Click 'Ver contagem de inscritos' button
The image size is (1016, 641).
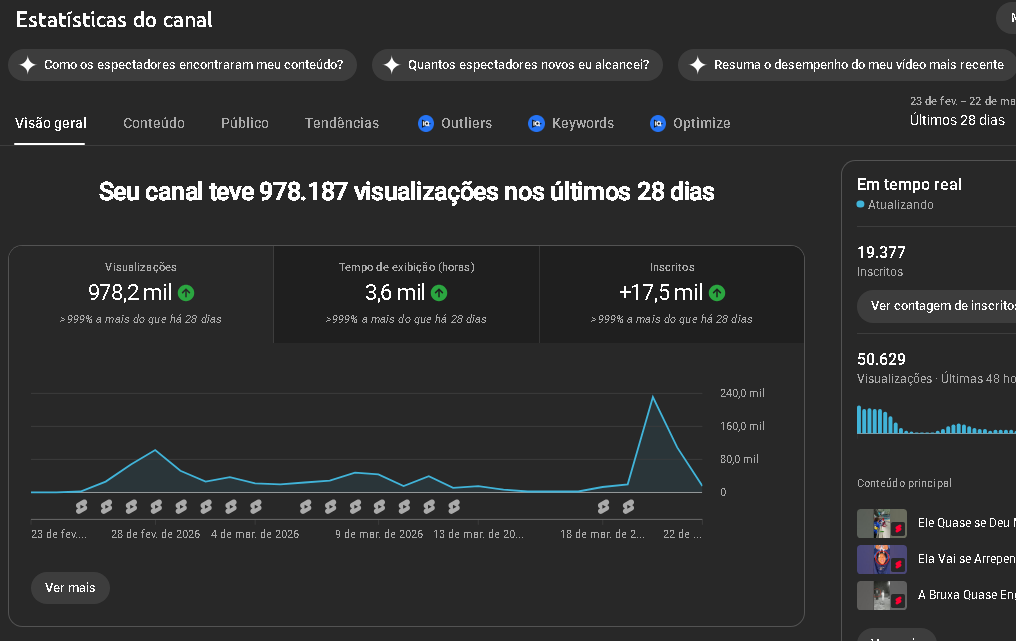936,306
